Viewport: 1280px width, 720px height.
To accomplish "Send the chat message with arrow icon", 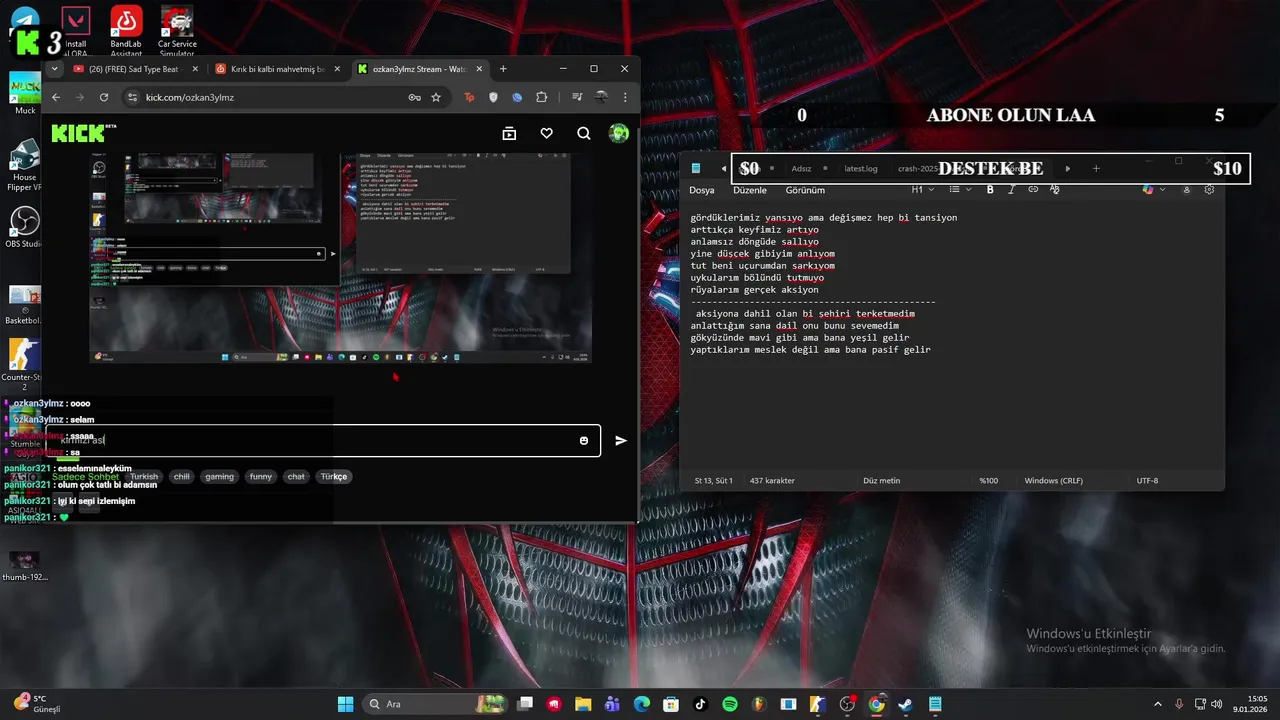I will [x=621, y=440].
